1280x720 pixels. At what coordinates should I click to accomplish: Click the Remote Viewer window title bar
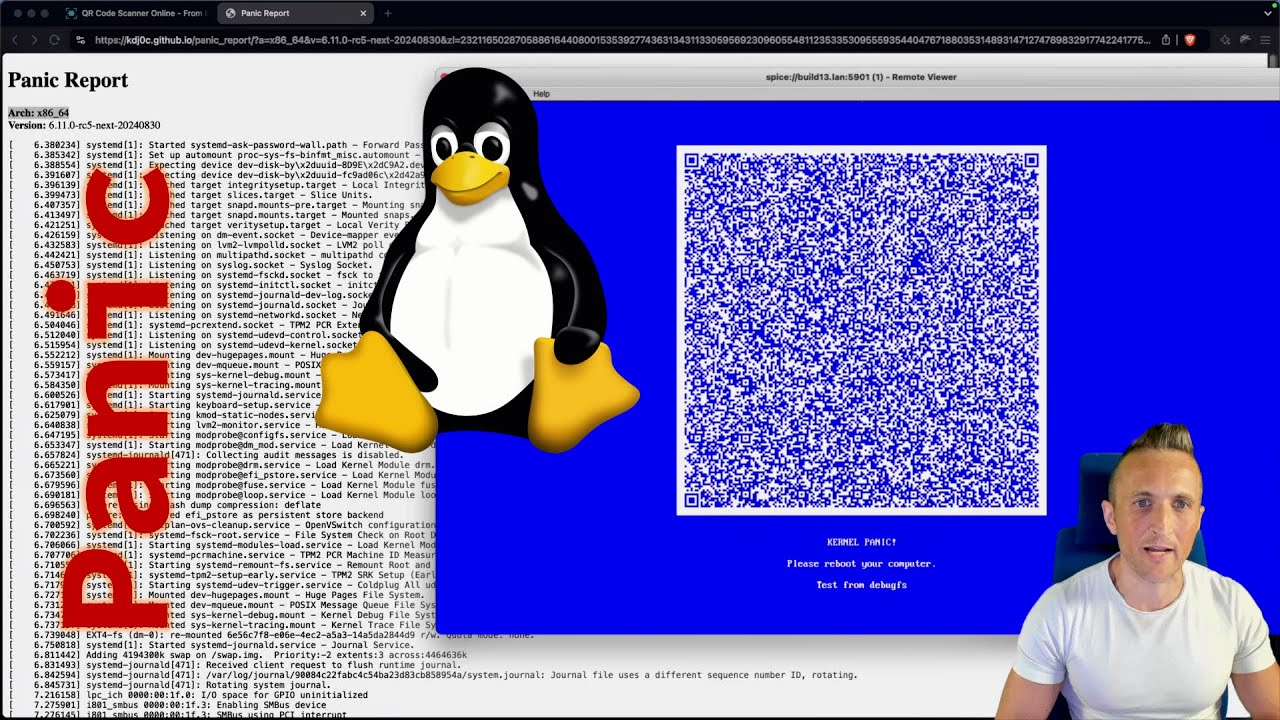[x=860, y=77]
